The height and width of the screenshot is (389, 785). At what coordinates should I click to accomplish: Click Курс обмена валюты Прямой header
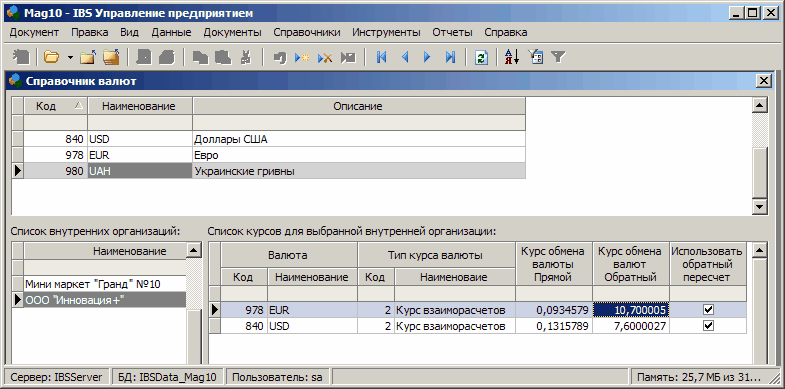click(x=554, y=264)
